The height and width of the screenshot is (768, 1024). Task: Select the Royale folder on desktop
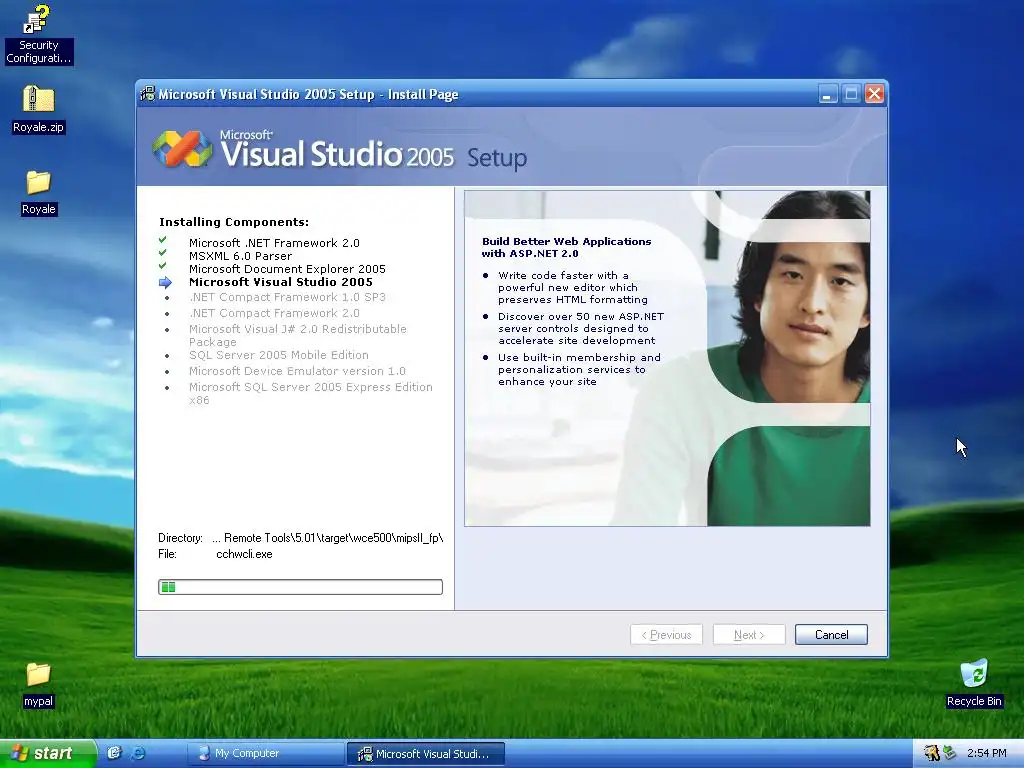[38, 192]
